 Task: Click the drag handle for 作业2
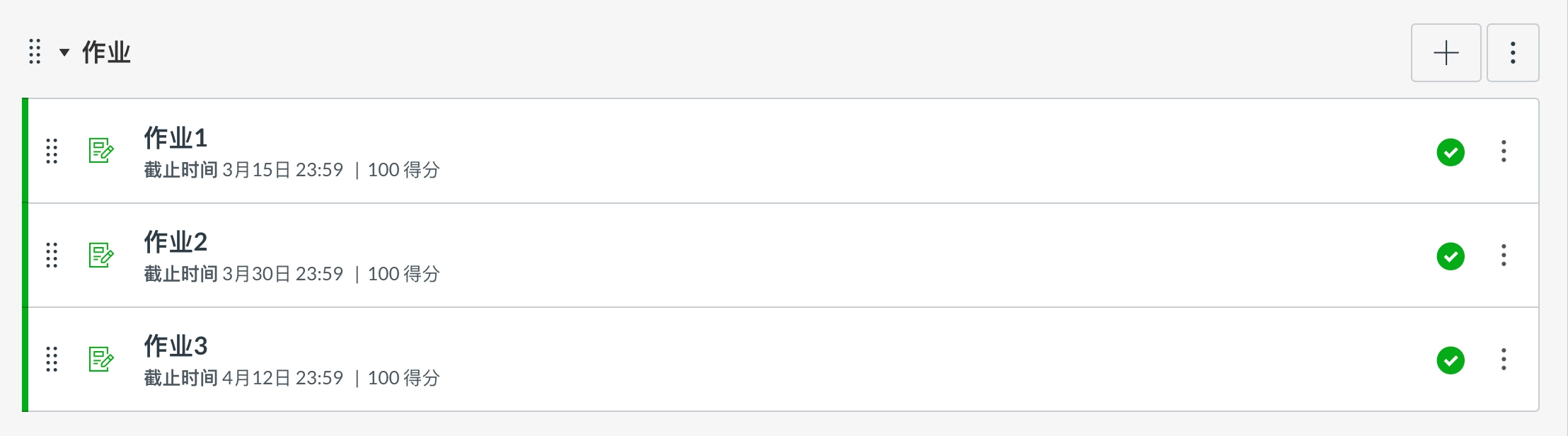(x=52, y=255)
